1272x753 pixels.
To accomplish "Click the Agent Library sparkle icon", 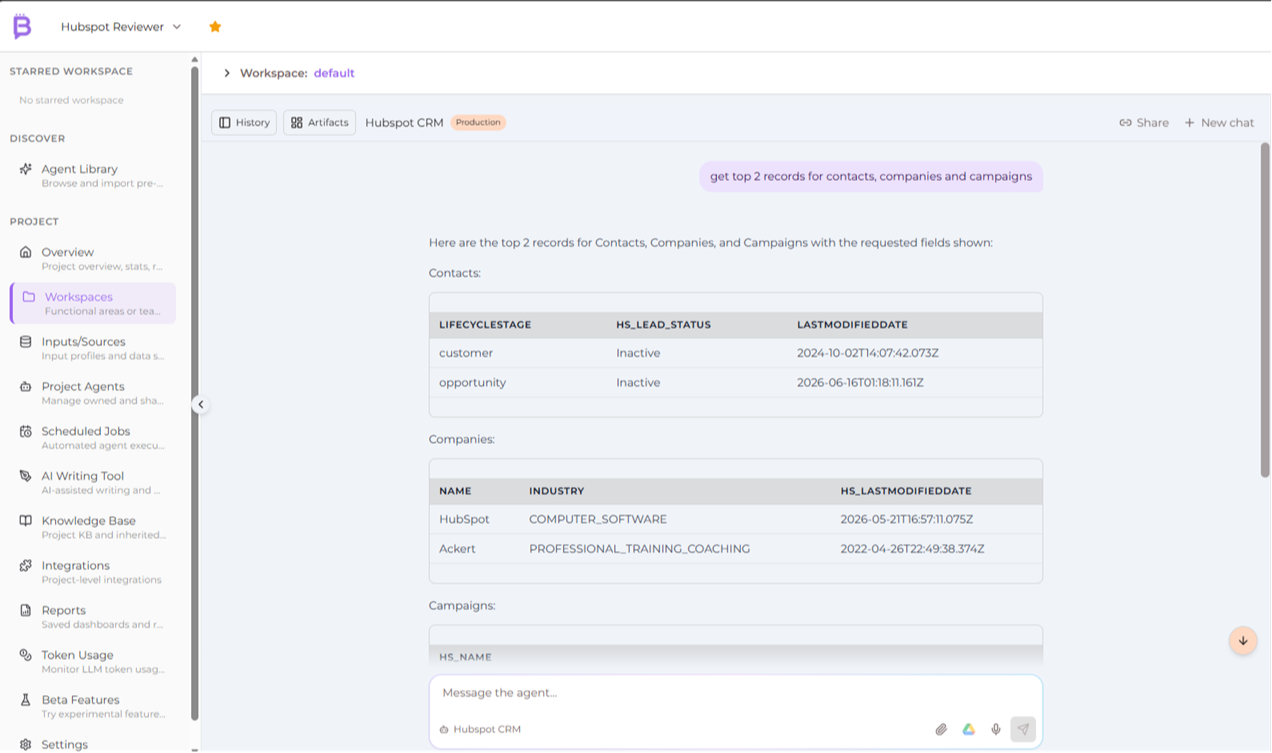I will coord(26,169).
